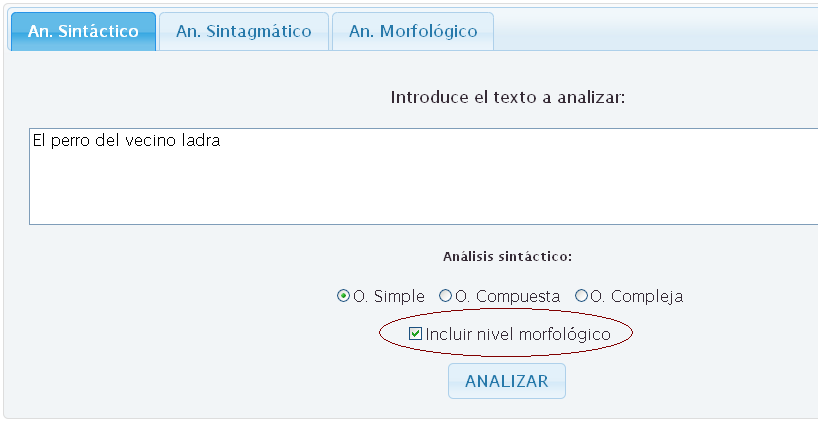Uncheck the Incluir nivel morfológico checkbox
This screenshot has width=818, height=422.
[416, 334]
